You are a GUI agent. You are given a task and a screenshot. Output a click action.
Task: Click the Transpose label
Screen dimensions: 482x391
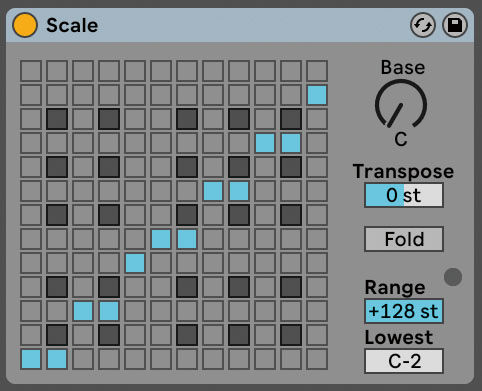(x=403, y=171)
